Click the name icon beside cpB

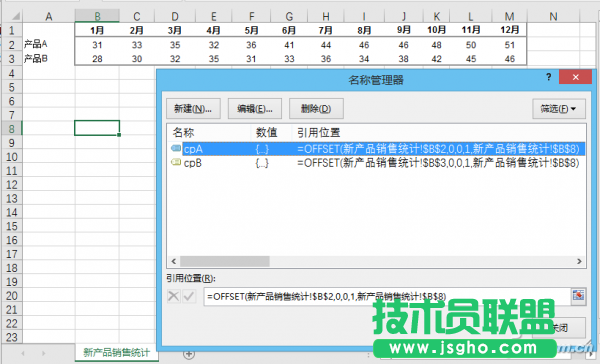(x=176, y=162)
